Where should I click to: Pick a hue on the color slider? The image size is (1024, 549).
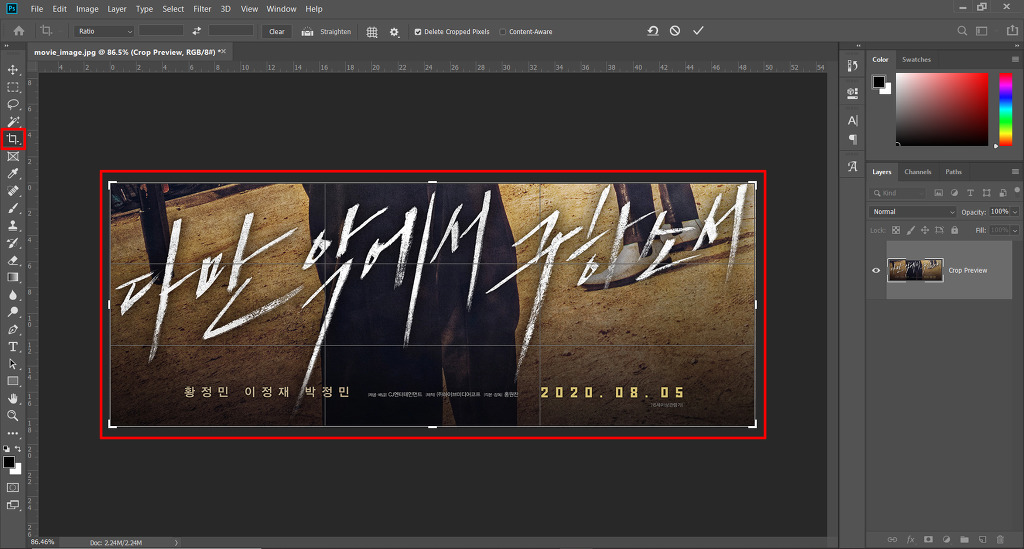[x=1006, y=109]
